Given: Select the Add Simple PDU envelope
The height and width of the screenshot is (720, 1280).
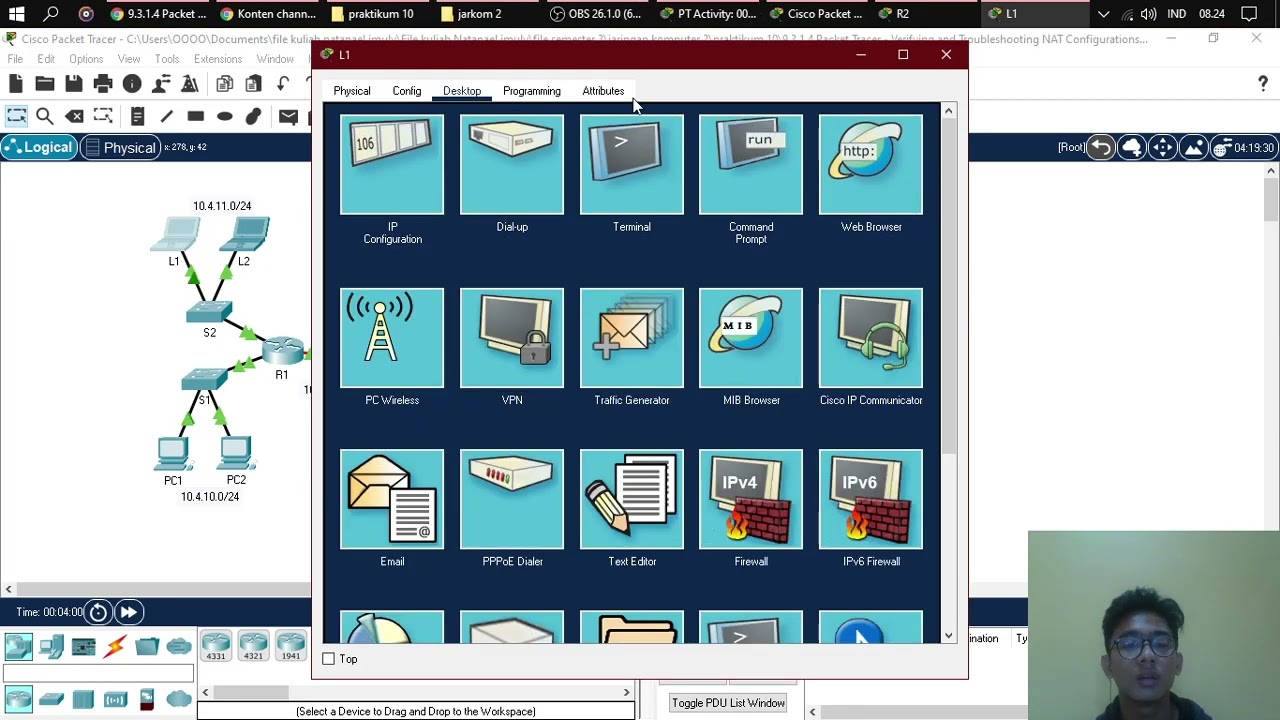Looking at the screenshot, I should (x=288, y=117).
